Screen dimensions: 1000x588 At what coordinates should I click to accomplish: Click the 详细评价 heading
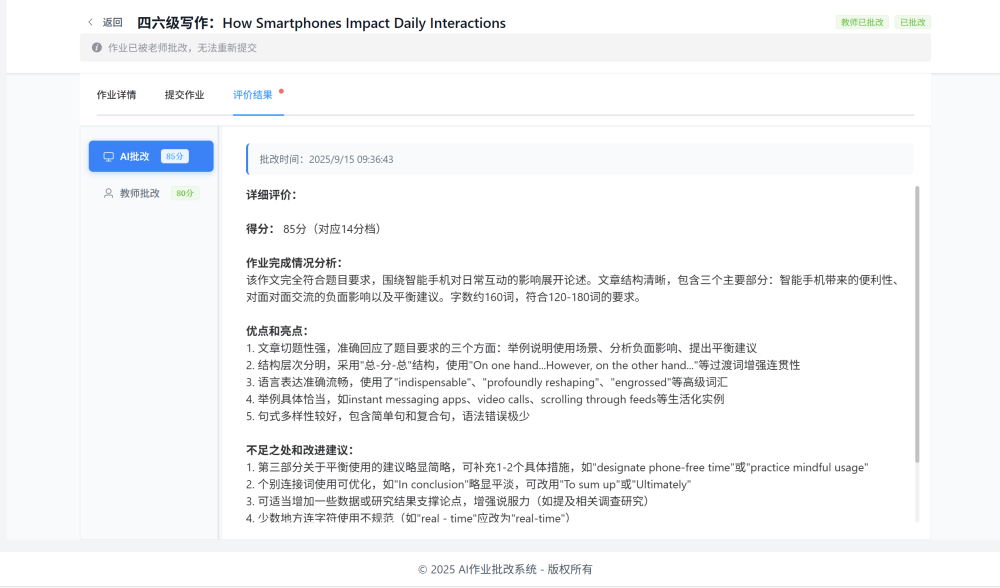(272, 195)
